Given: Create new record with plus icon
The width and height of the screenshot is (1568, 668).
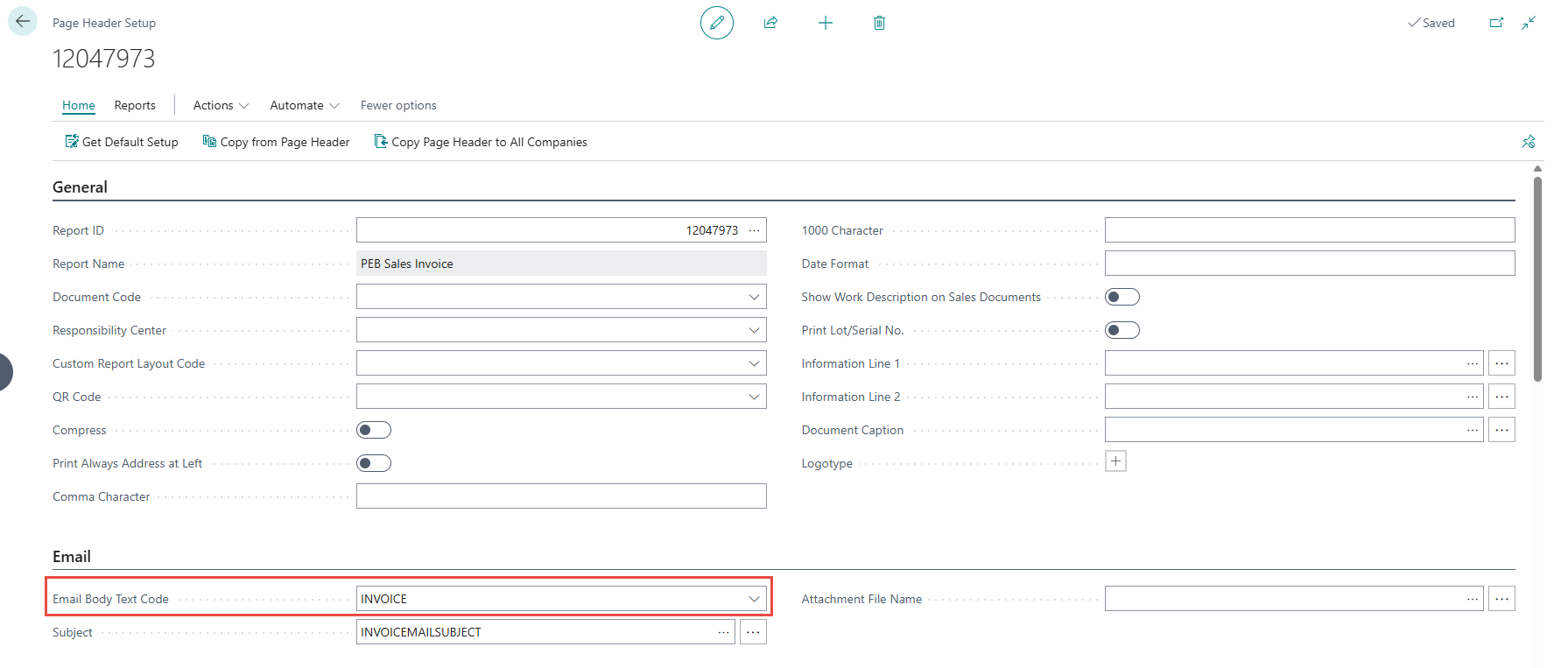Looking at the screenshot, I should [x=825, y=23].
